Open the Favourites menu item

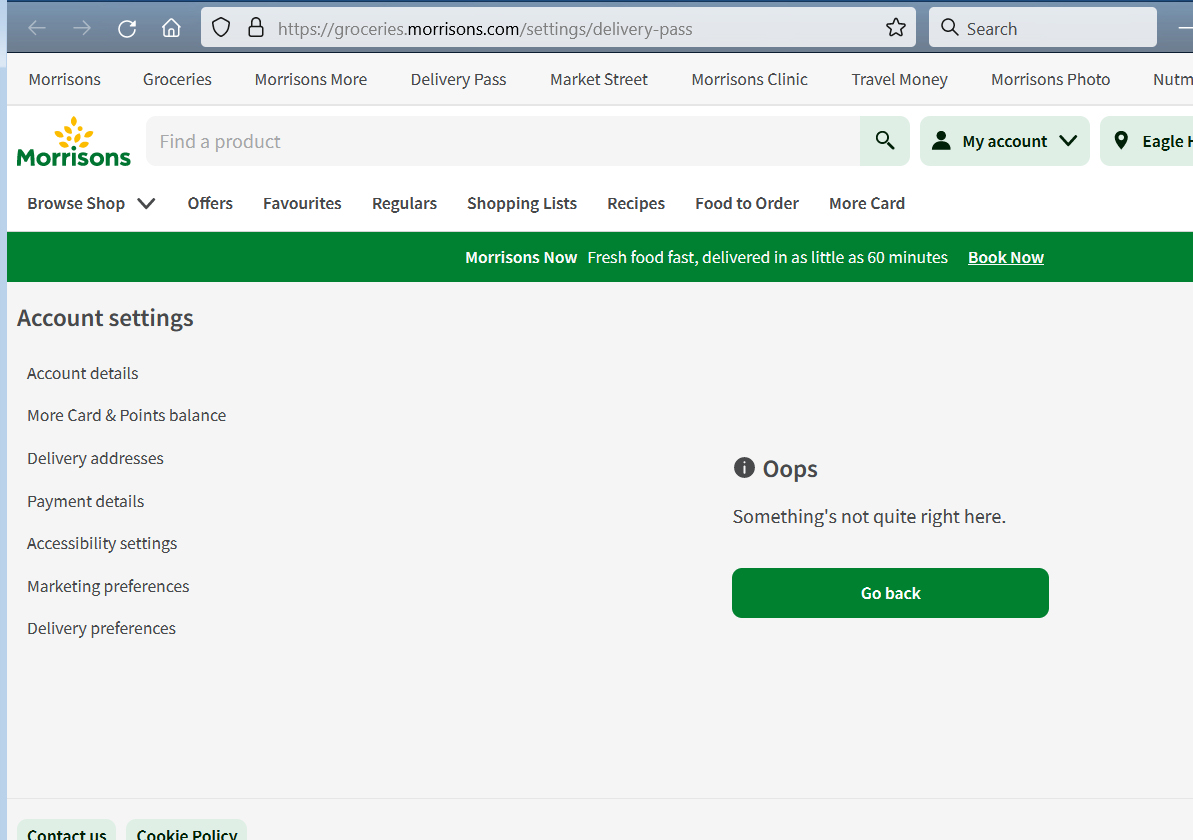coord(302,203)
